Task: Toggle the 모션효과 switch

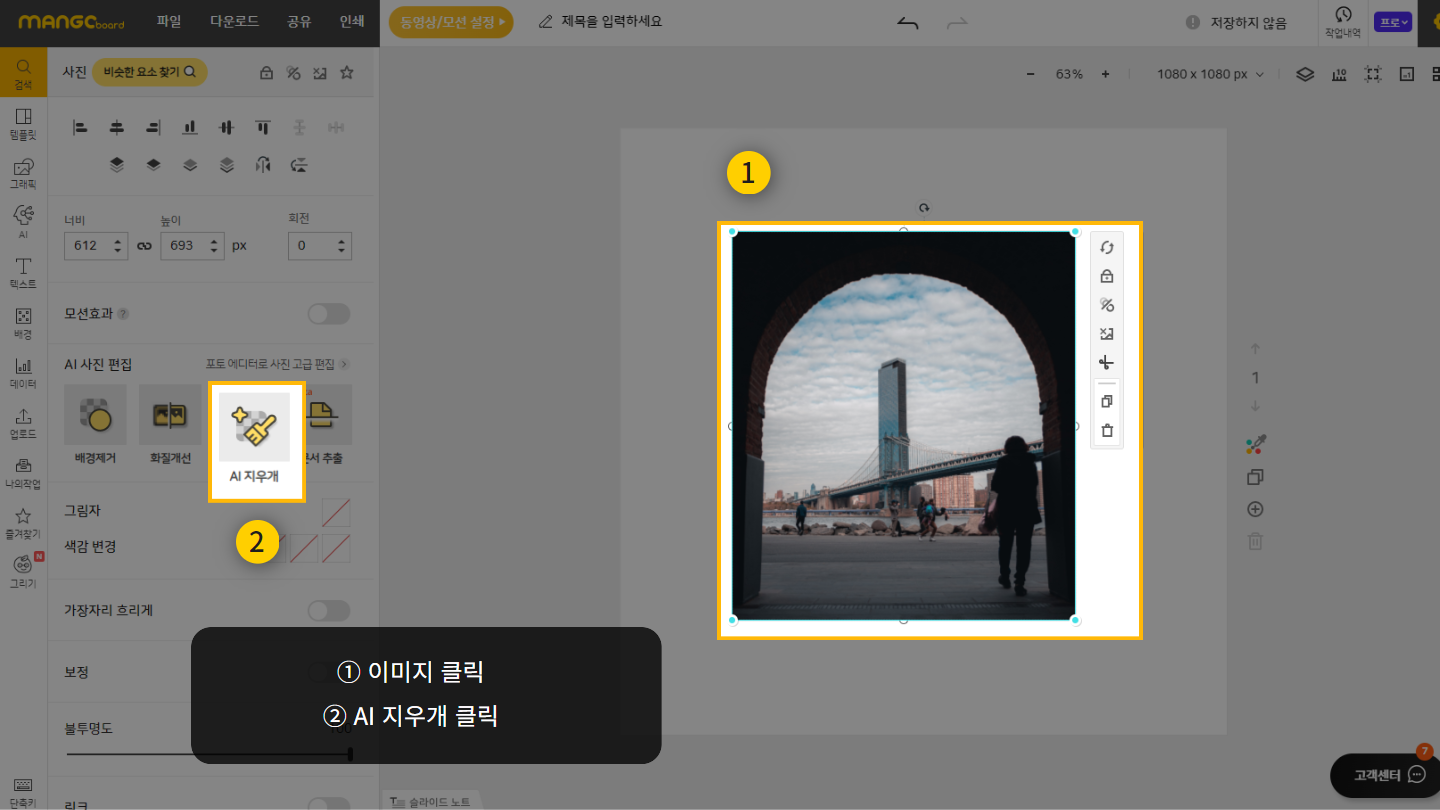Action: (328, 314)
